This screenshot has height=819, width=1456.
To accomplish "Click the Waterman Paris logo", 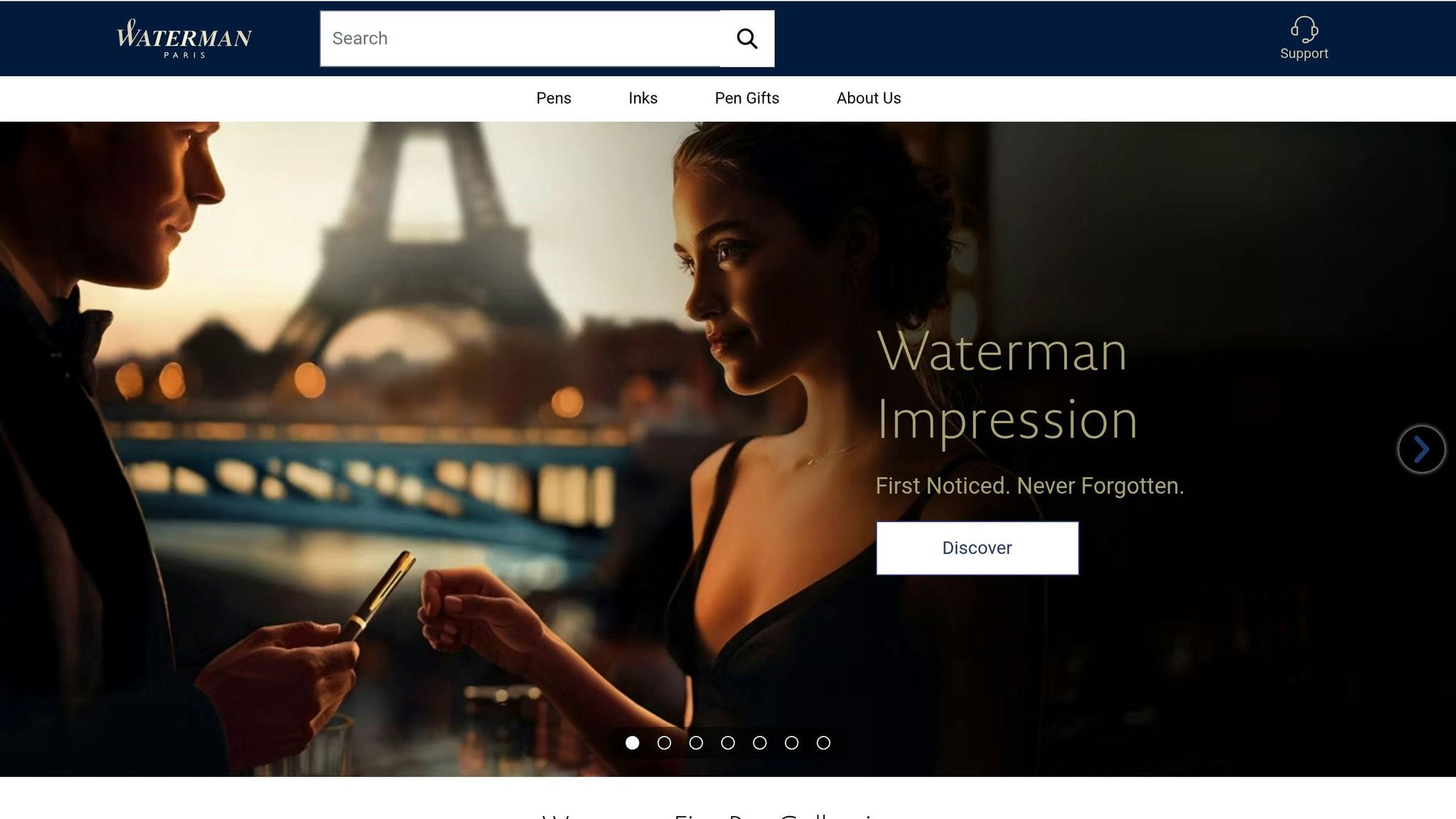I will coord(184,38).
